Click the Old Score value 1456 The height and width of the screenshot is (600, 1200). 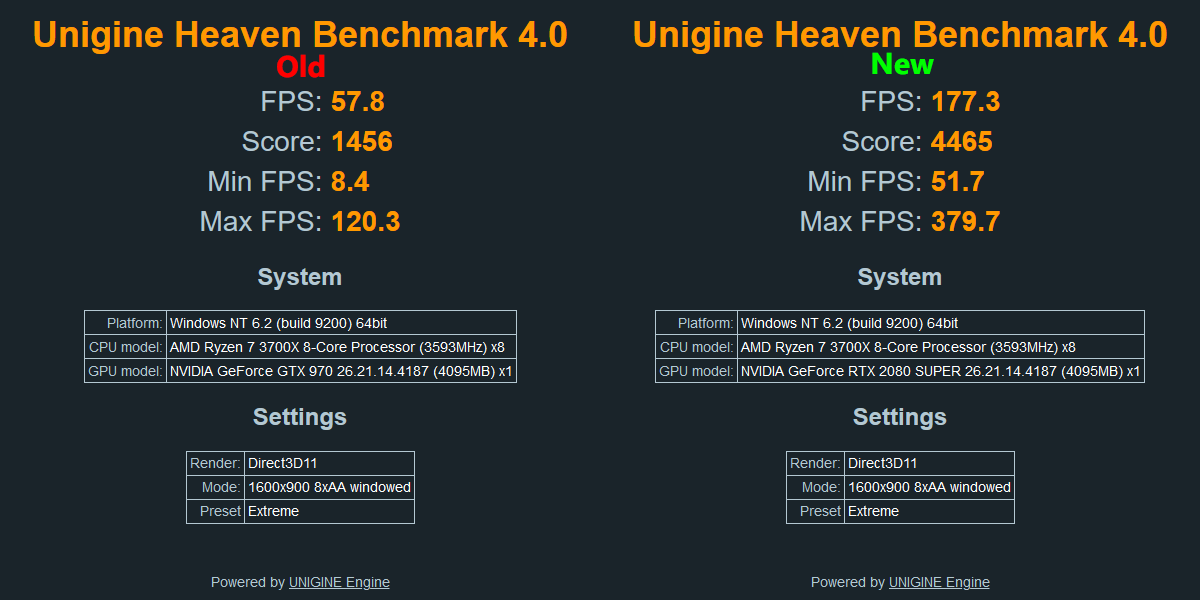pyautogui.click(x=362, y=142)
